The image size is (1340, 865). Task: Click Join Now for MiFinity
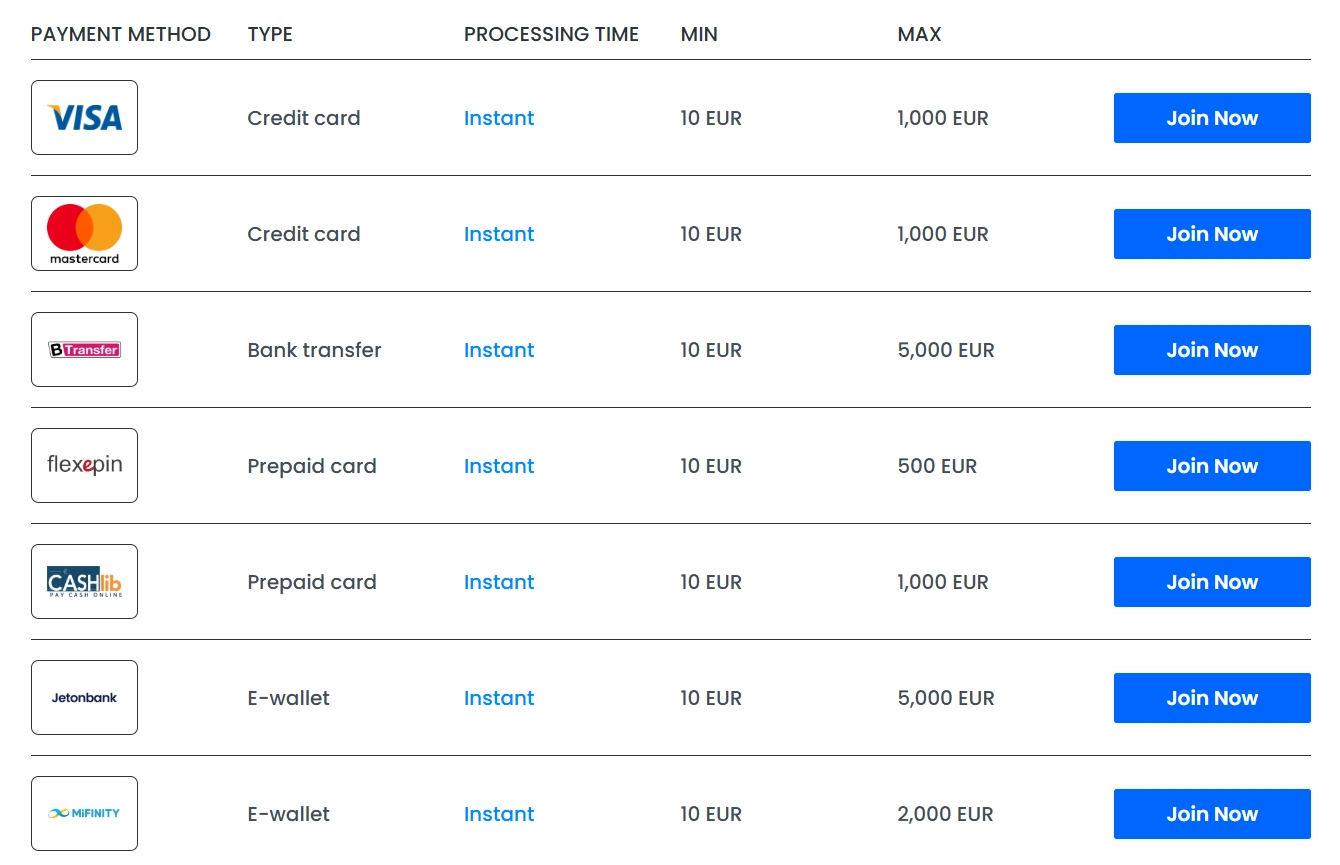[1212, 814]
